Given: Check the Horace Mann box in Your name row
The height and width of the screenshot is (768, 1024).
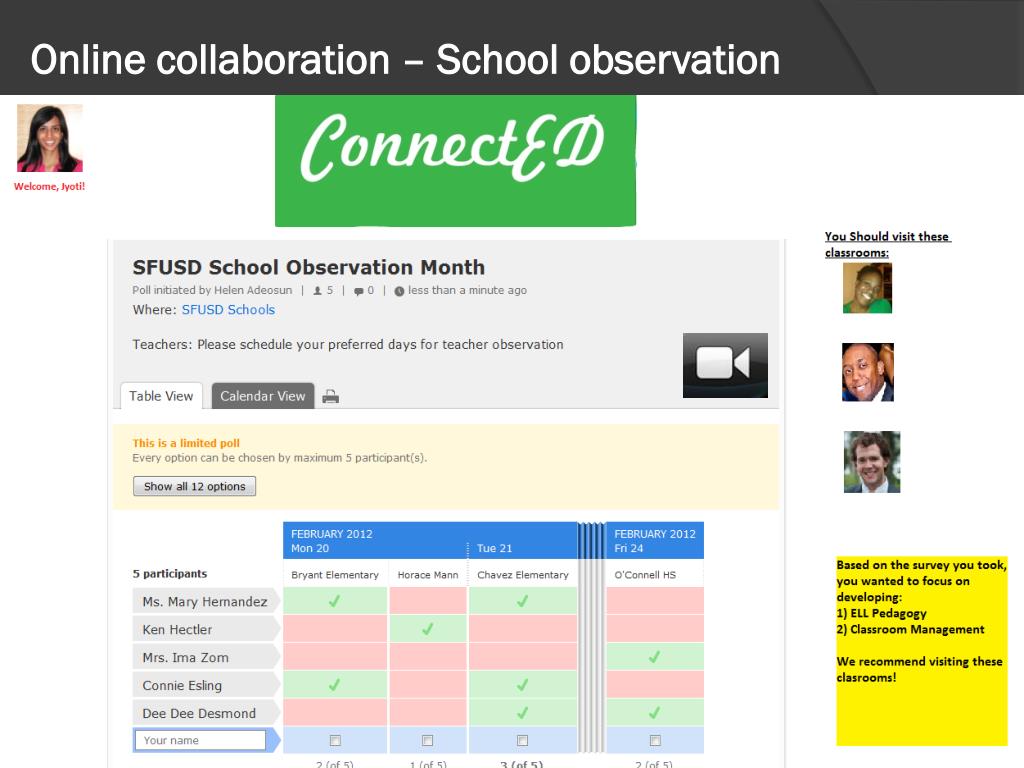Looking at the screenshot, I should click(428, 740).
